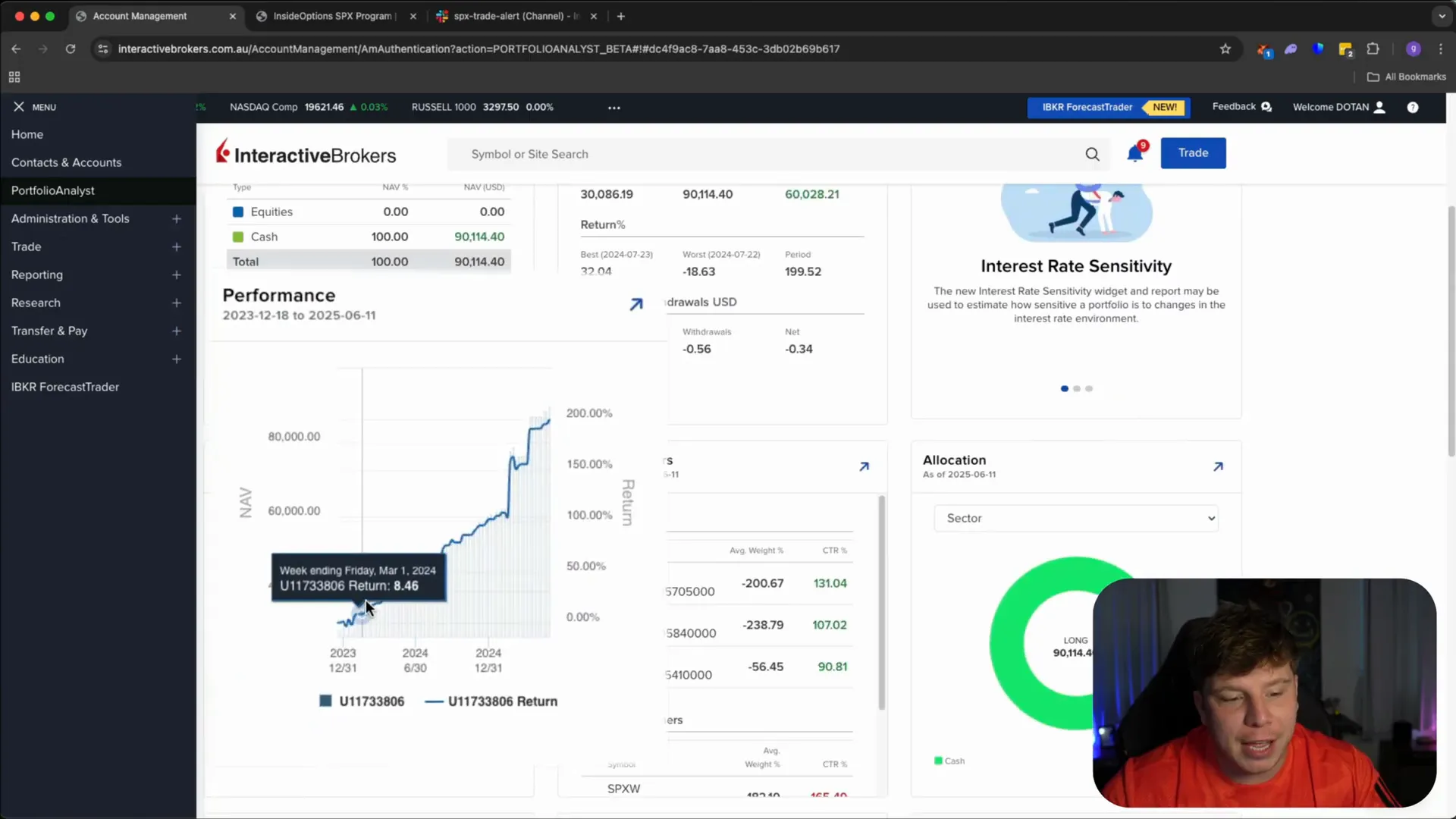Screen dimensions: 1456x819
Task: Expand the Performance widget arrow icon
Action: coord(636,304)
